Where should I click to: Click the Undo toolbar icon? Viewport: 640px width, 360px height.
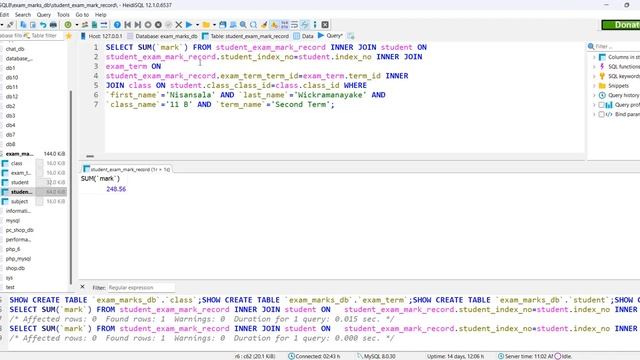tap(43, 25)
